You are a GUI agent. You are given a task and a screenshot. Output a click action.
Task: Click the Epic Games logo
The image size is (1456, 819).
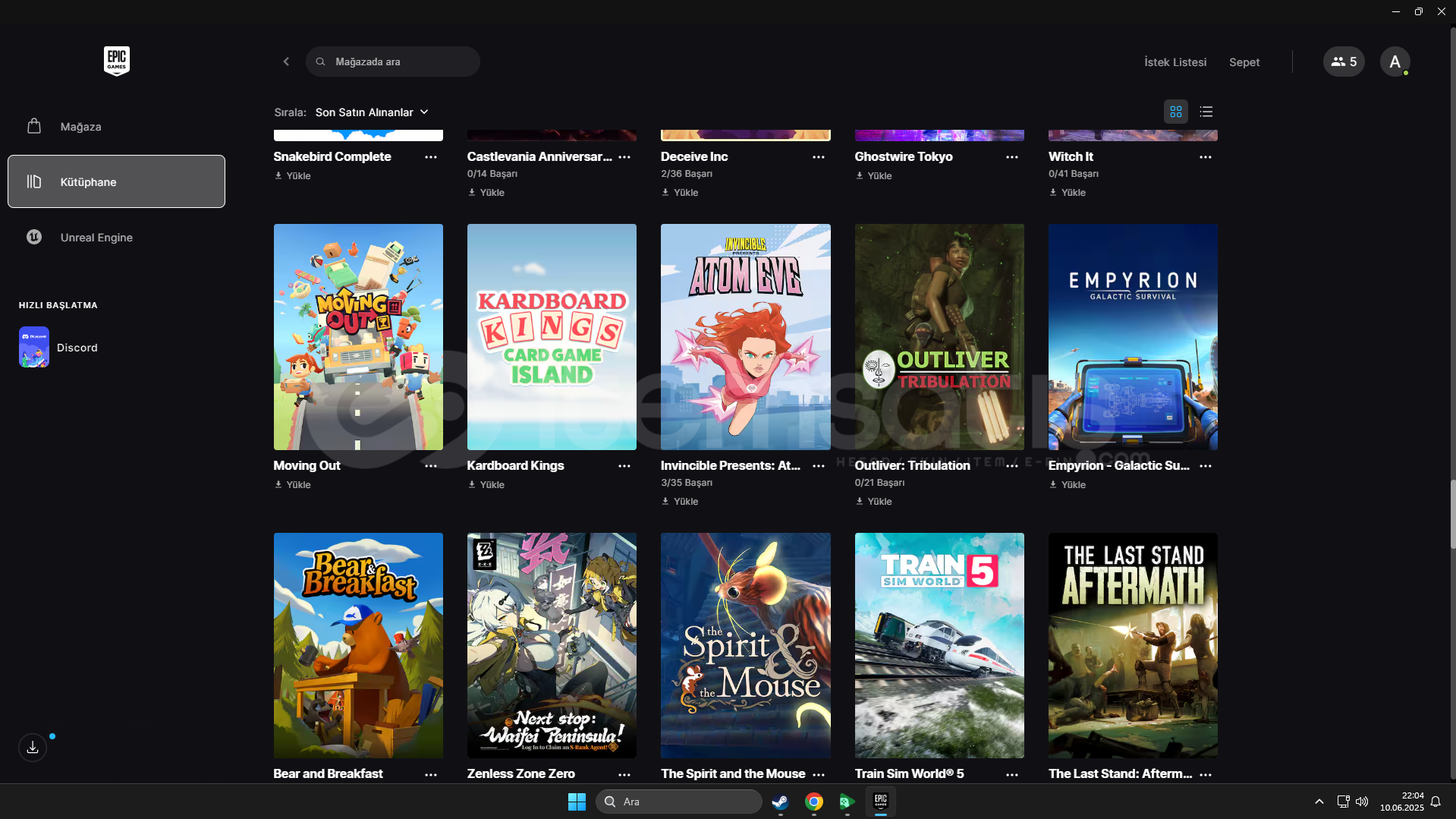(117, 61)
